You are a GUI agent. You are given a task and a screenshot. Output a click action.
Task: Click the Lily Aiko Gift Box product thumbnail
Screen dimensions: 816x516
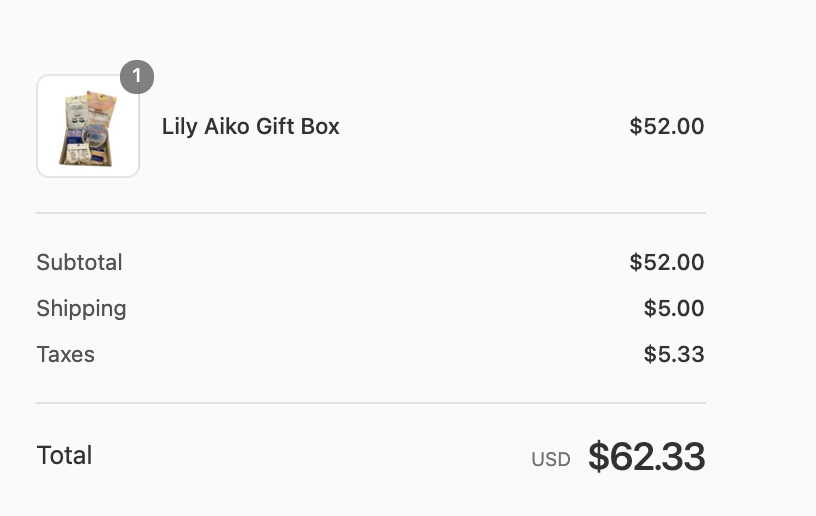[x=88, y=127]
